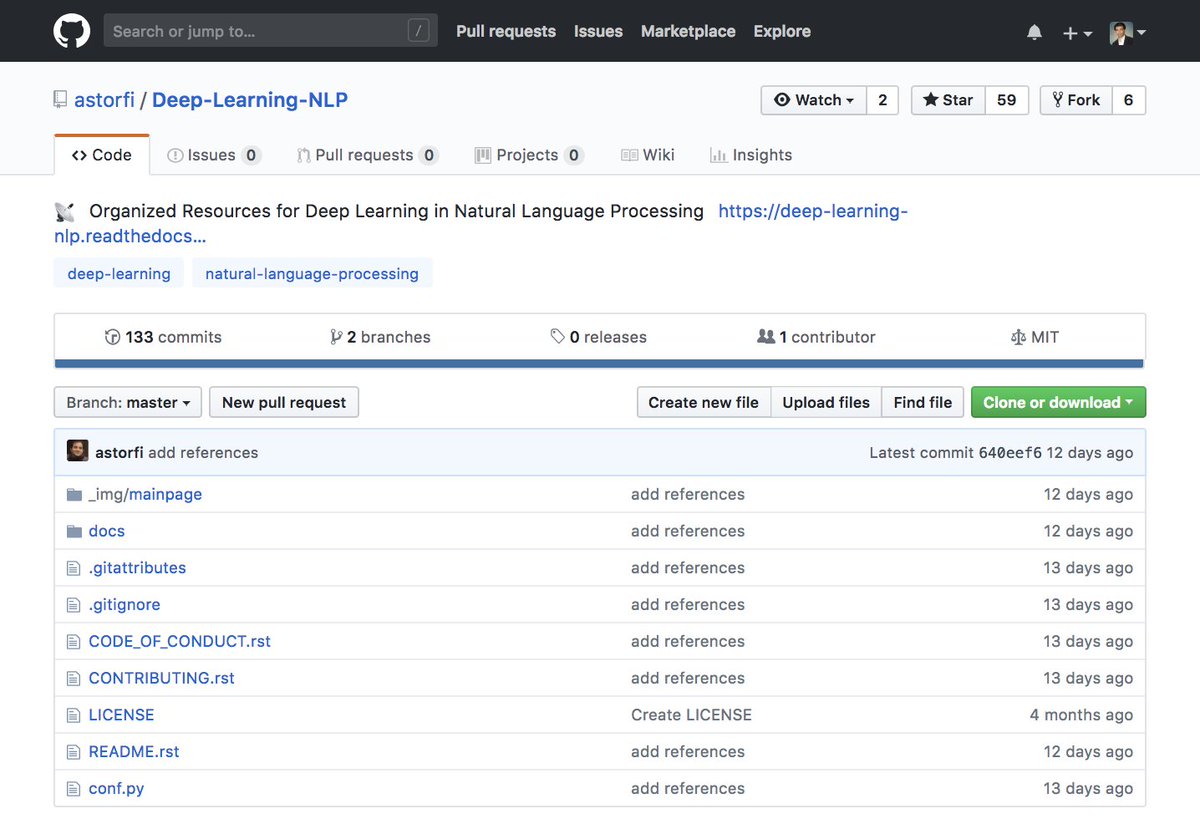This screenshot has height=819, width=1200.
Task: Open the .gitignore file
Action: [x=124, y=605]
